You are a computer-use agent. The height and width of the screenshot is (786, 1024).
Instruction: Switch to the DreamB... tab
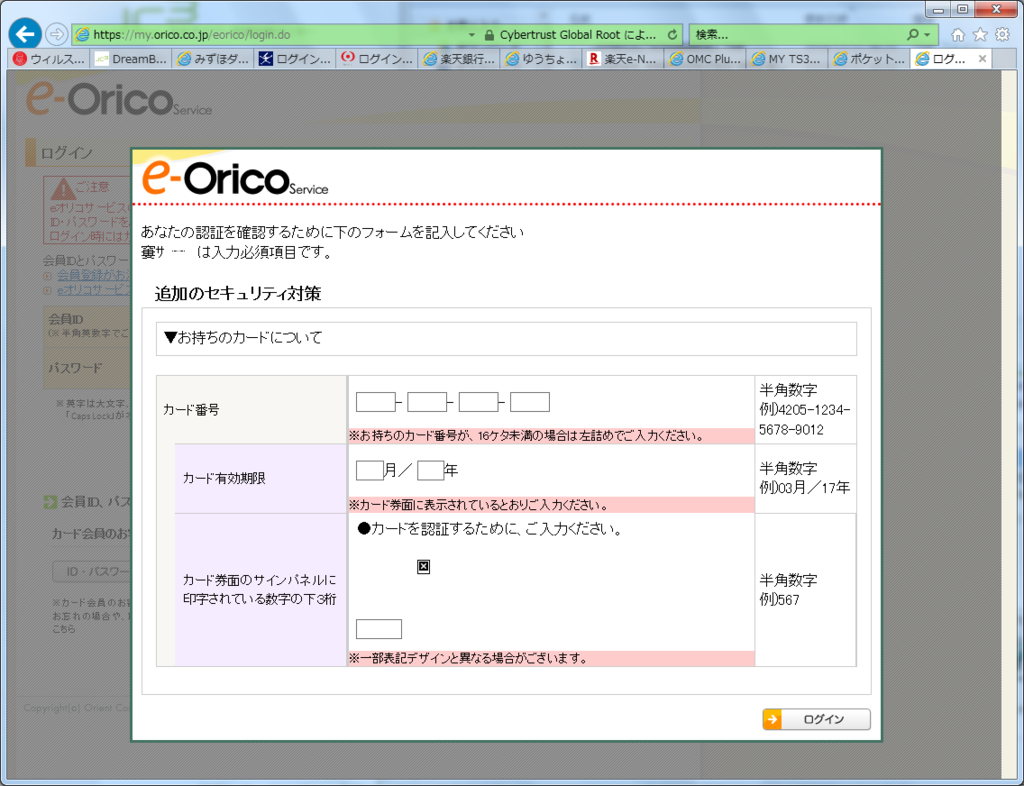tap(131, 59)
